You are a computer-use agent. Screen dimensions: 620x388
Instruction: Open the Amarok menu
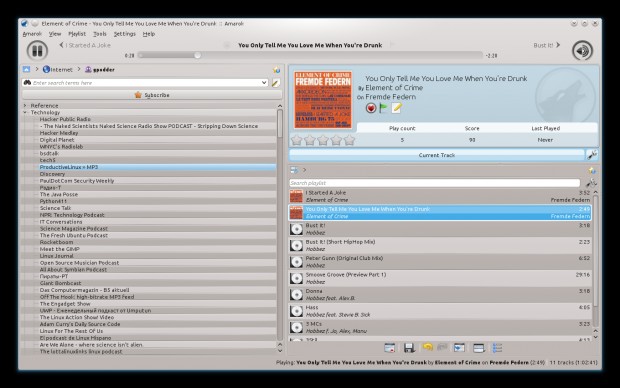[32, 34]
